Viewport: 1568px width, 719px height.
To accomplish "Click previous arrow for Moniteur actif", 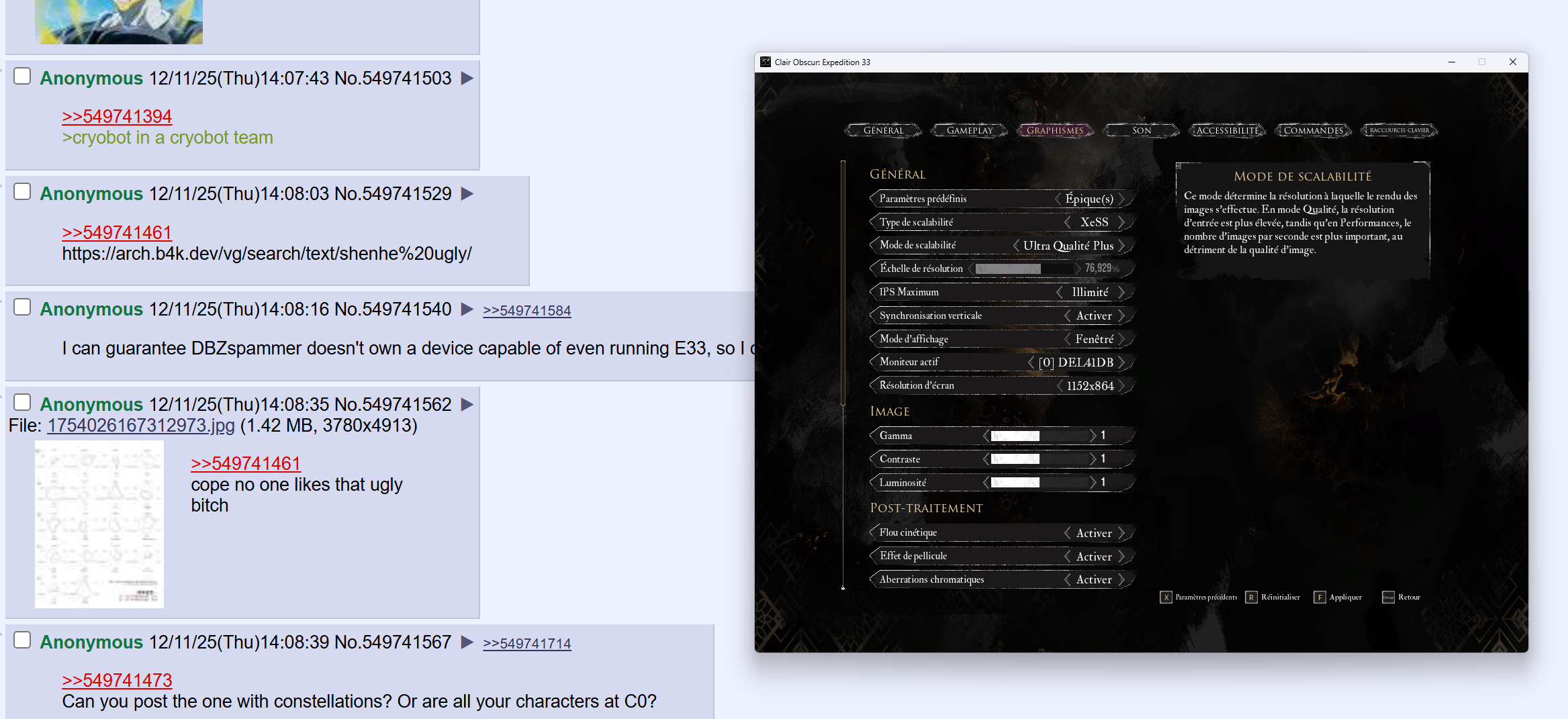I will pos(1031,363).
